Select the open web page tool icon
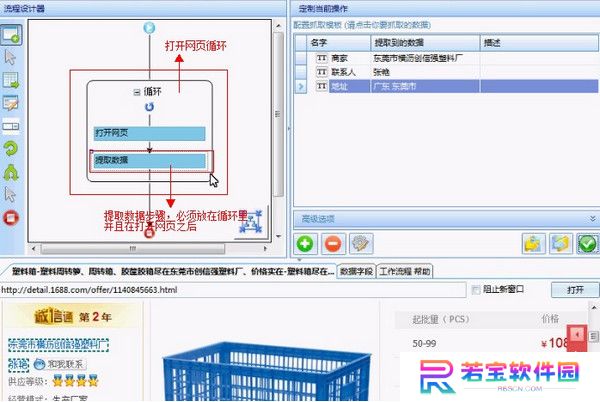The height and width of the screenshot is (402, 600). 11,35
